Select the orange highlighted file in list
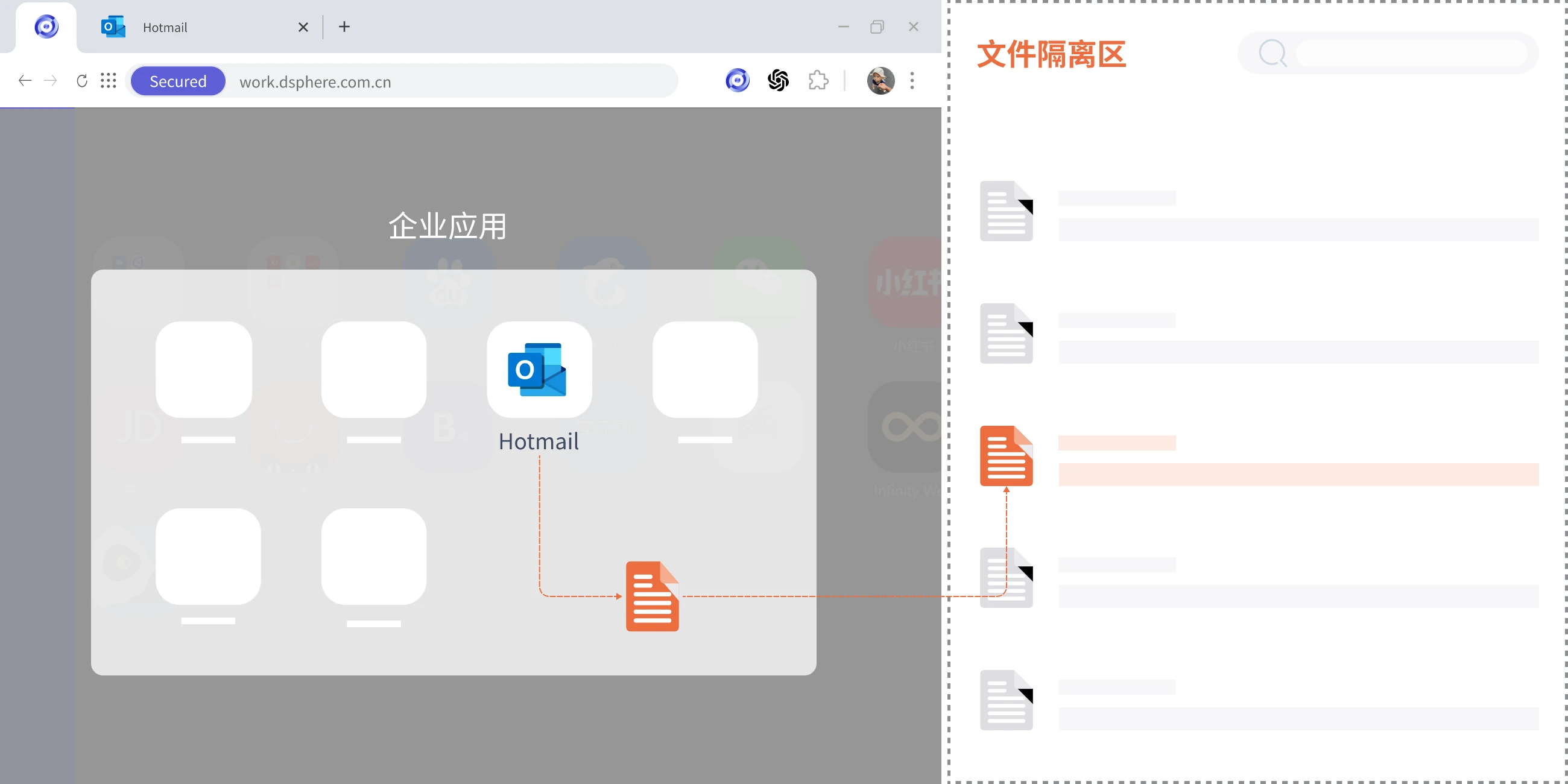Image resolution: width=1568 pixels, height=784 pixels. 1005,456
